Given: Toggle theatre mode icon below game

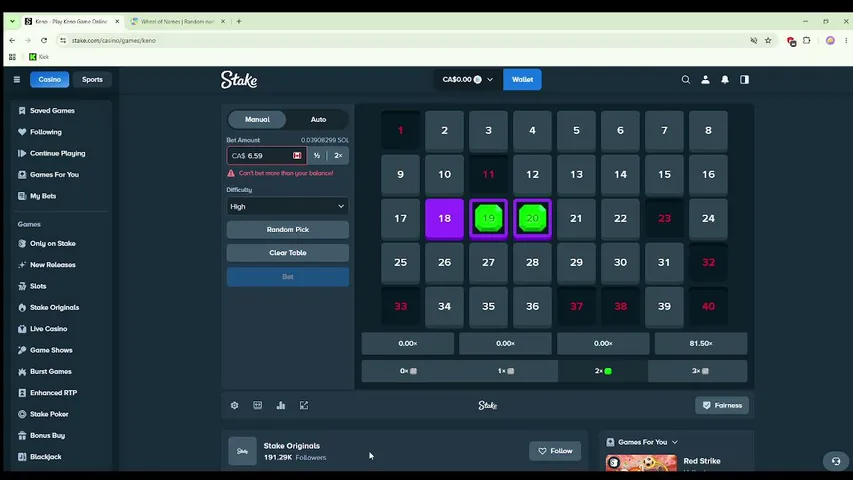Looking at the screenshot, I should [257, 405].
